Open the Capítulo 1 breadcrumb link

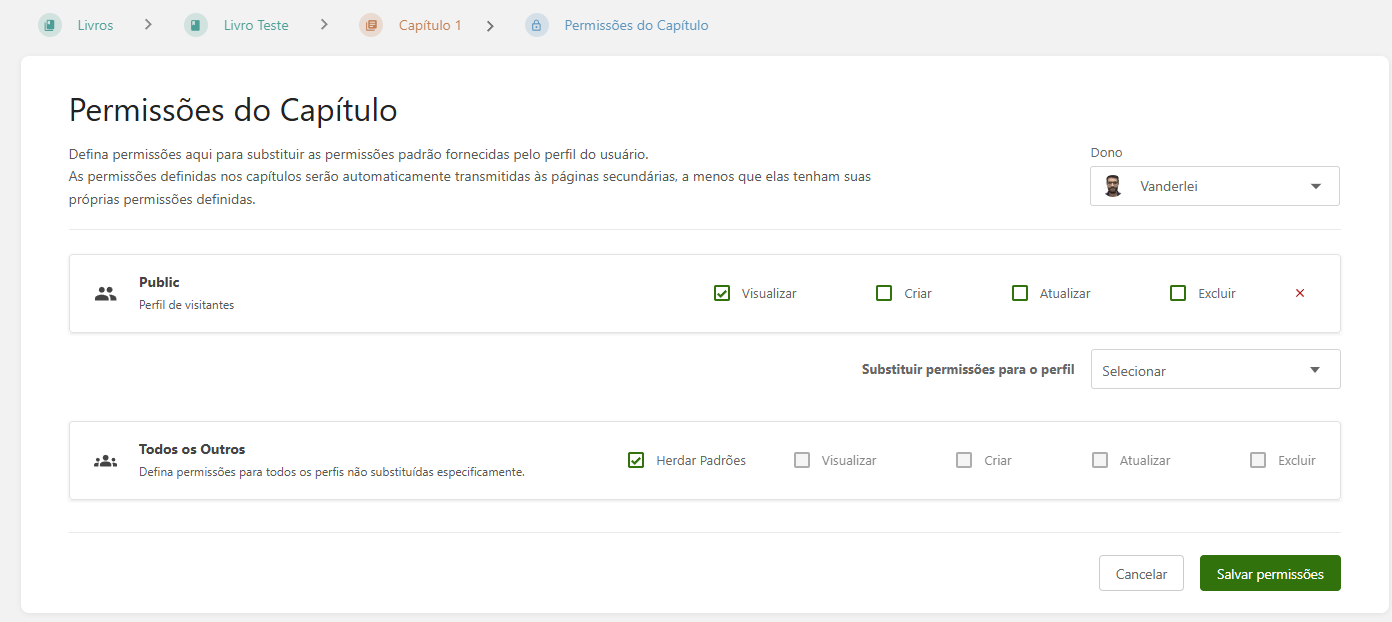pos(430,25)
